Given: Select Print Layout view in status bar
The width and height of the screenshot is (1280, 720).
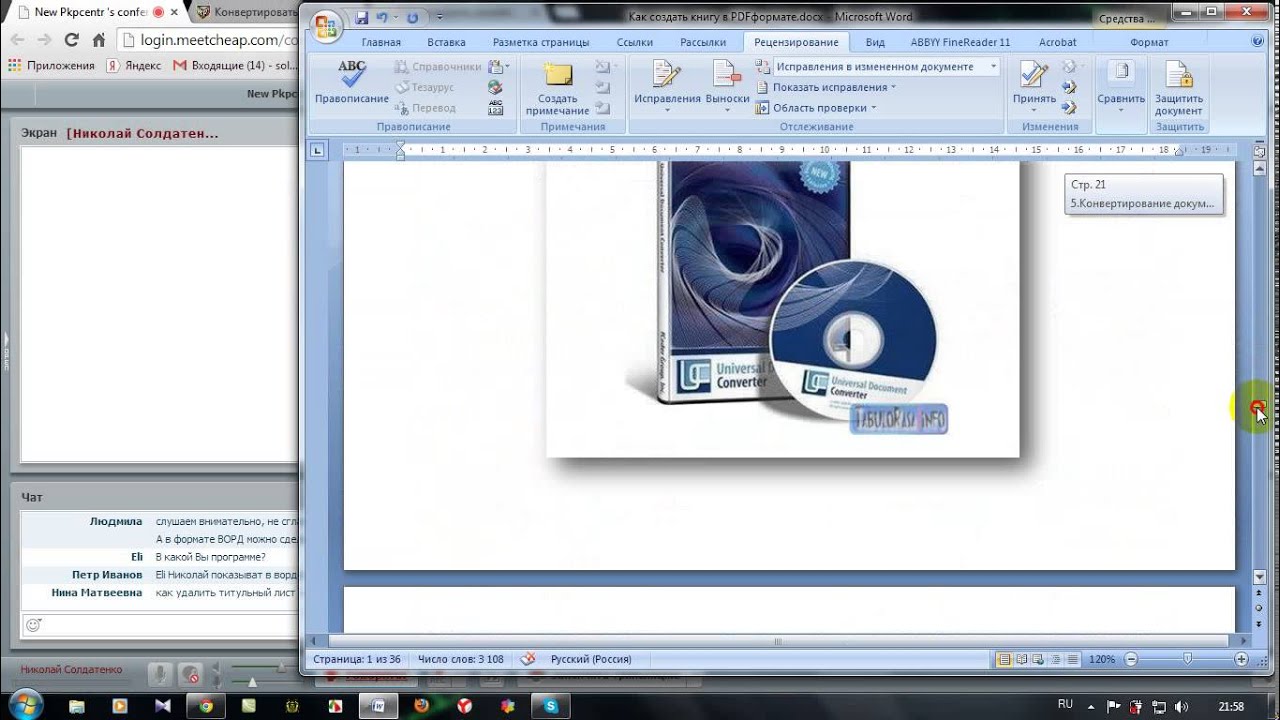Looking at the screenshot, I should 1004,659.
